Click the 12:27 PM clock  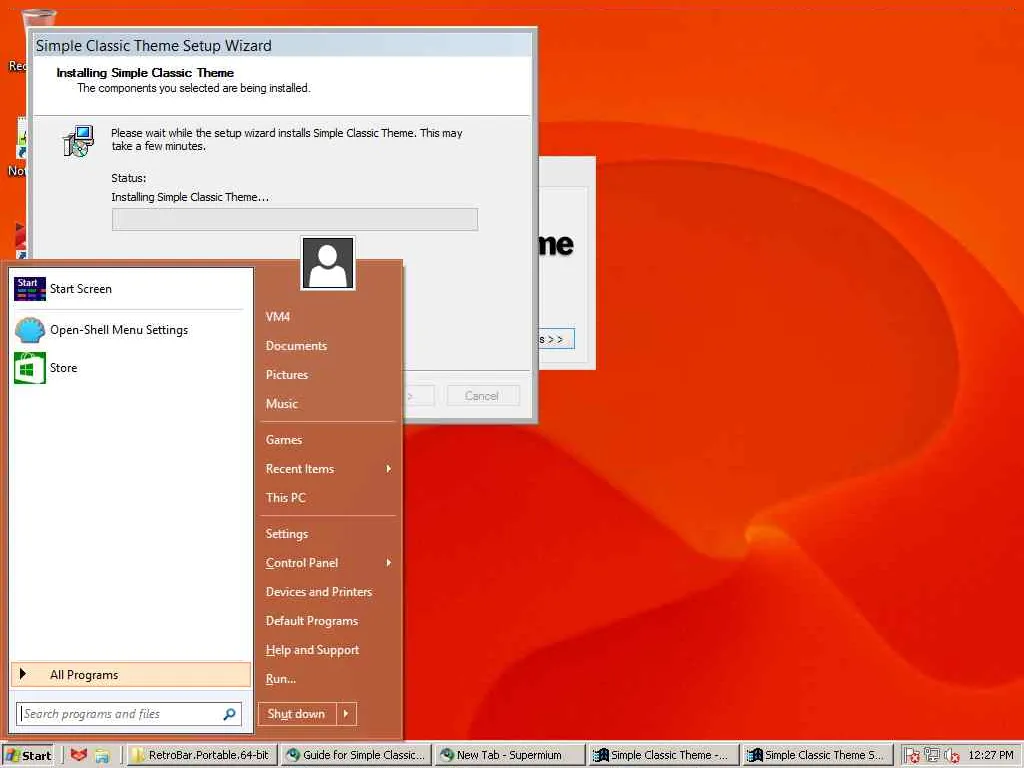(x=991, y=756)
